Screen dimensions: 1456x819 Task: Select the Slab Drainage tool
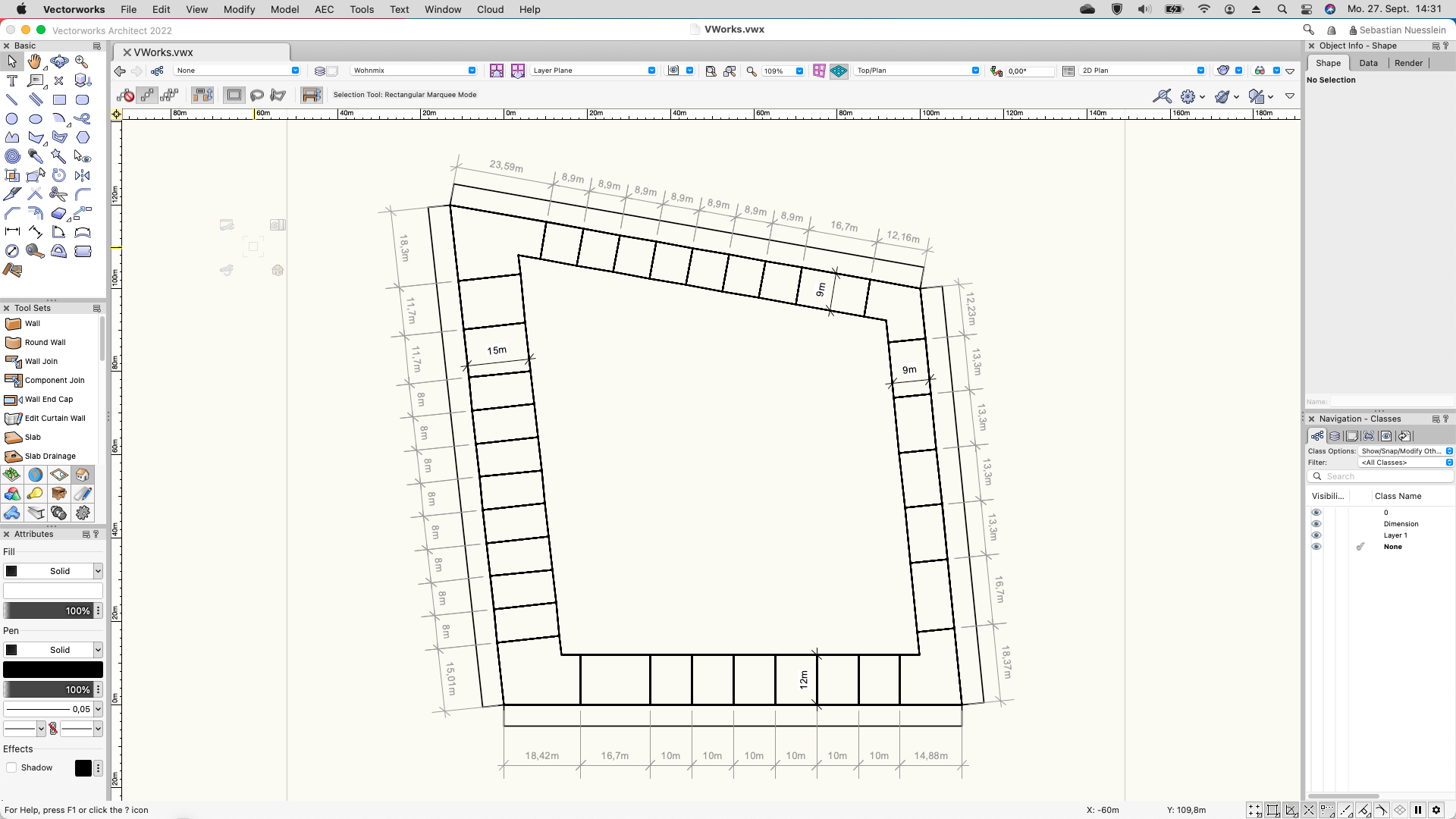(x=49, y=457)
